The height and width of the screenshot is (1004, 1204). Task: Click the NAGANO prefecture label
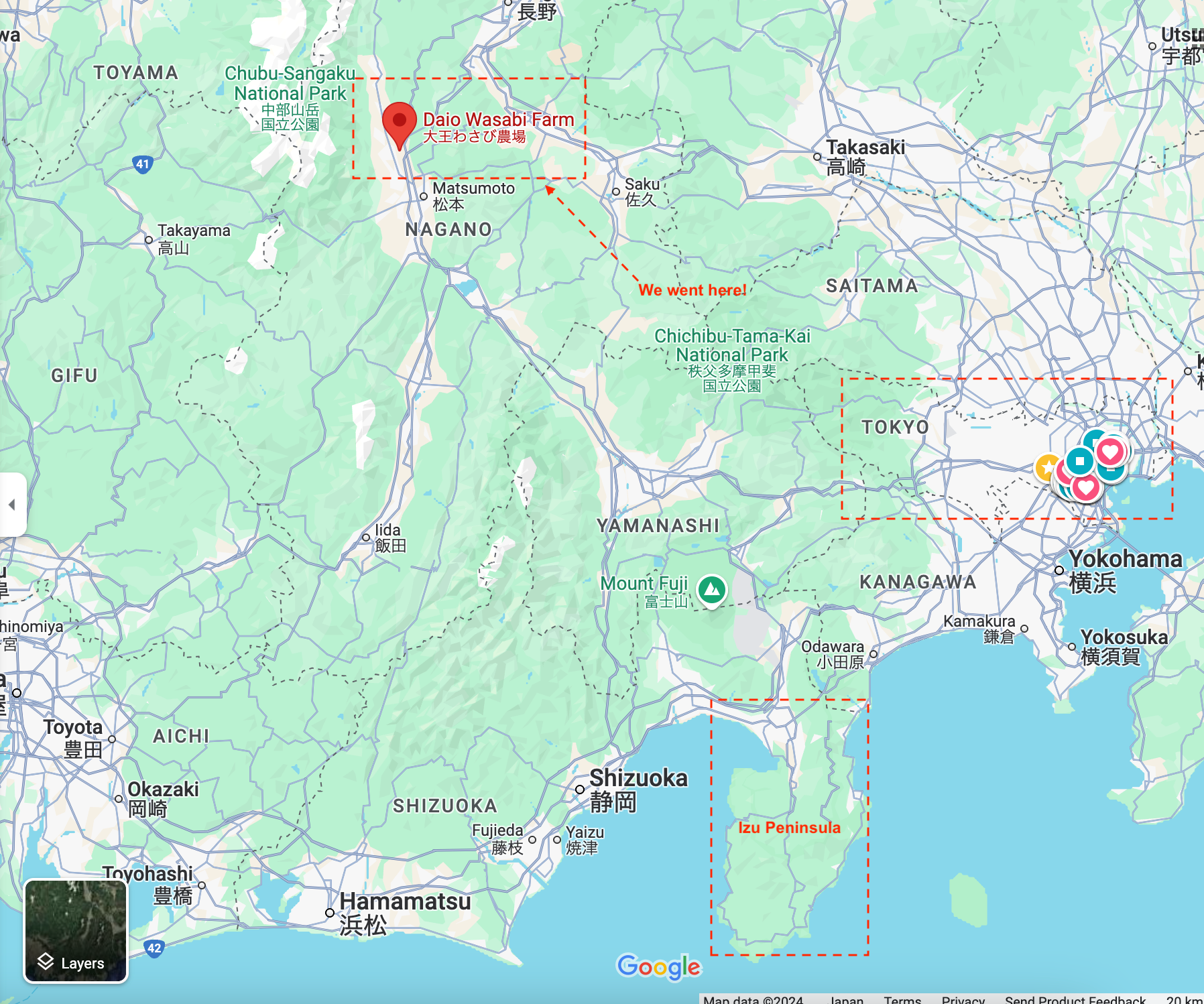[448, 229]
